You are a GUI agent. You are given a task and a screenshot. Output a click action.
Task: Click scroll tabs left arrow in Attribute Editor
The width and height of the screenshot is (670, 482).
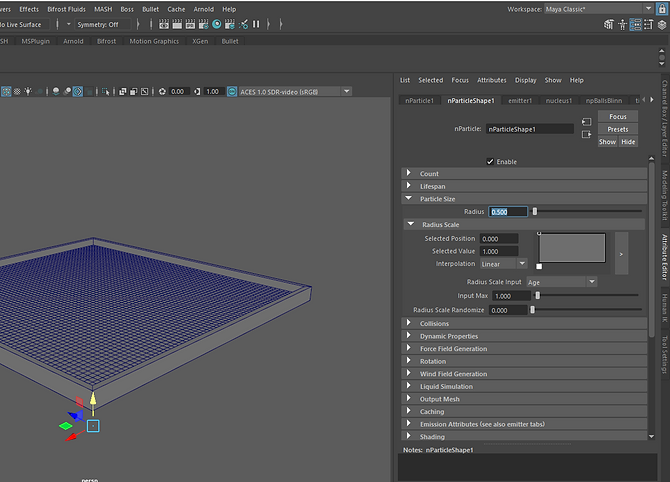[x=644, y=100]
